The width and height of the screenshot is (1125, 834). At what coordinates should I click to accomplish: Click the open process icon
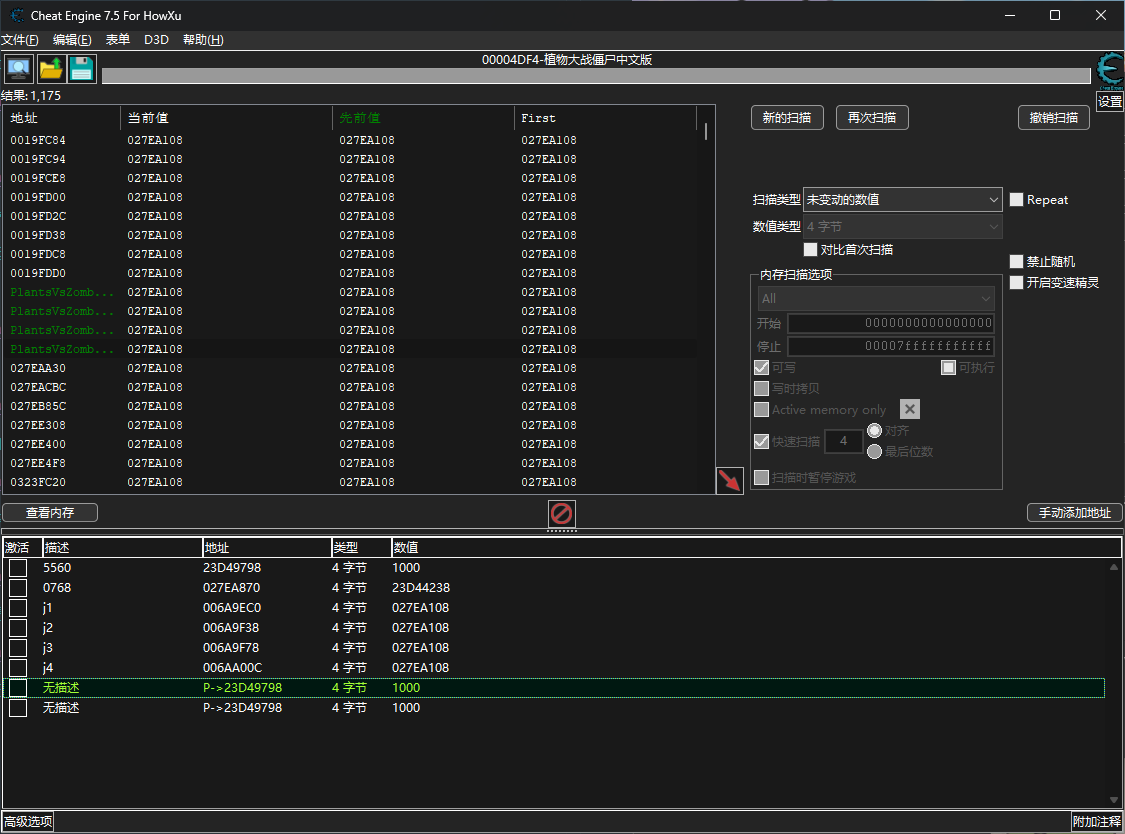[x=18, y=68]
